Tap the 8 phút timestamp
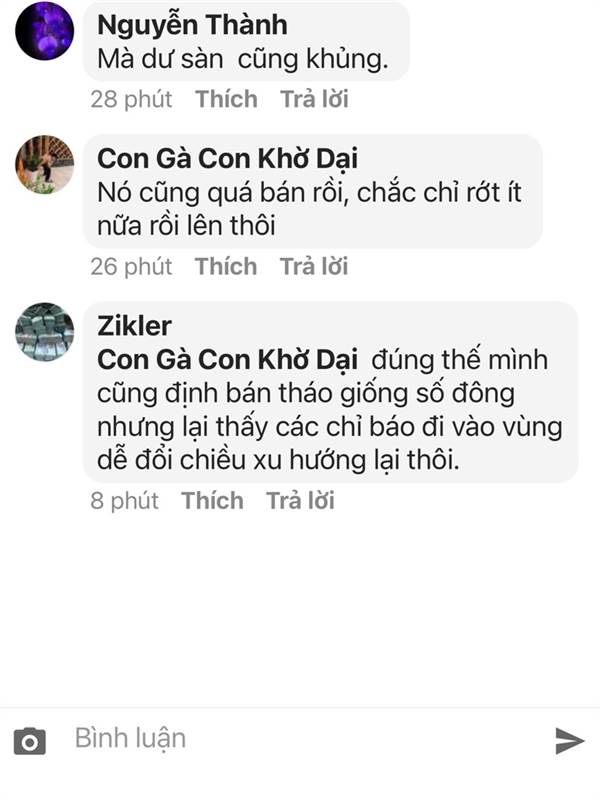Screen dimensions: 600x800 124,501
